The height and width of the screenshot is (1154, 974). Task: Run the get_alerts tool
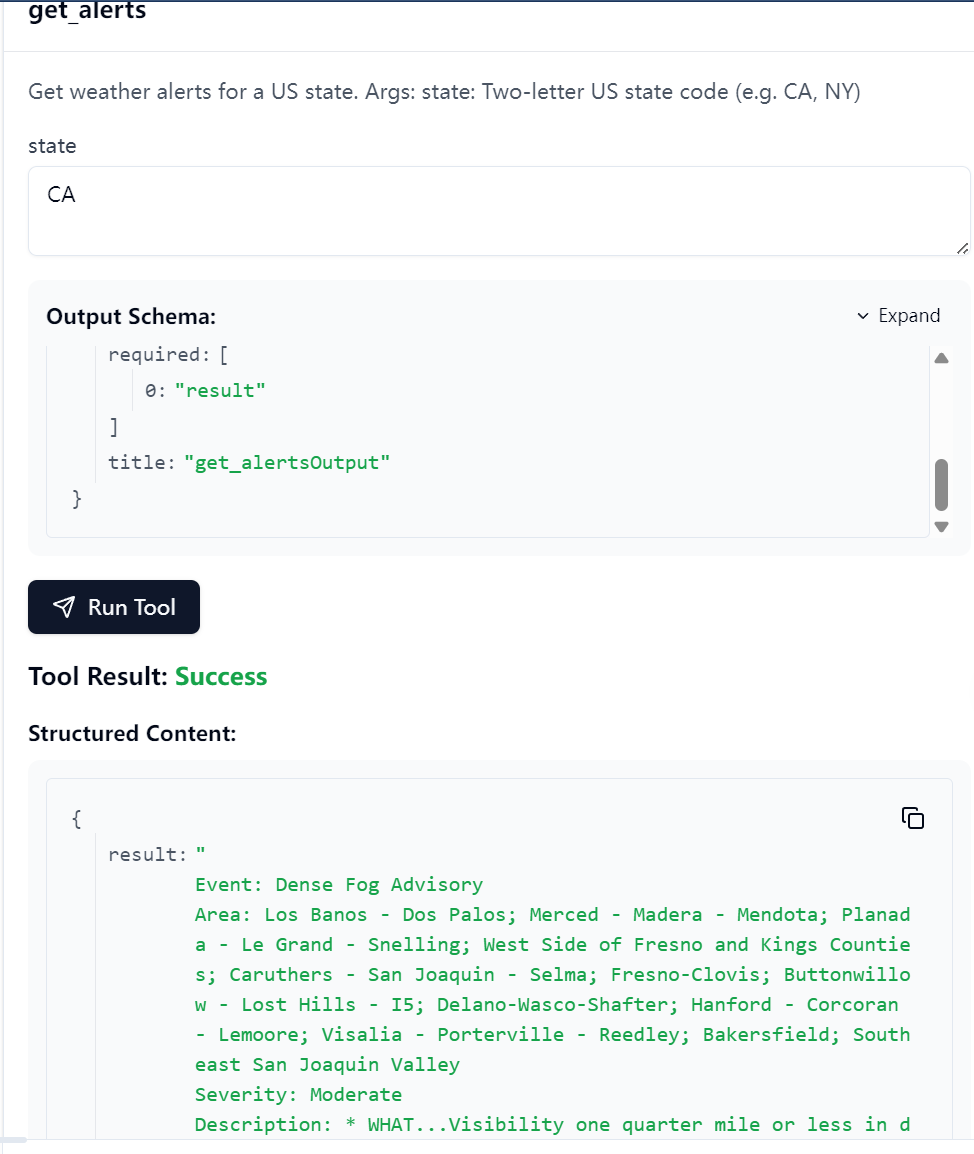(x=114, y=607)
